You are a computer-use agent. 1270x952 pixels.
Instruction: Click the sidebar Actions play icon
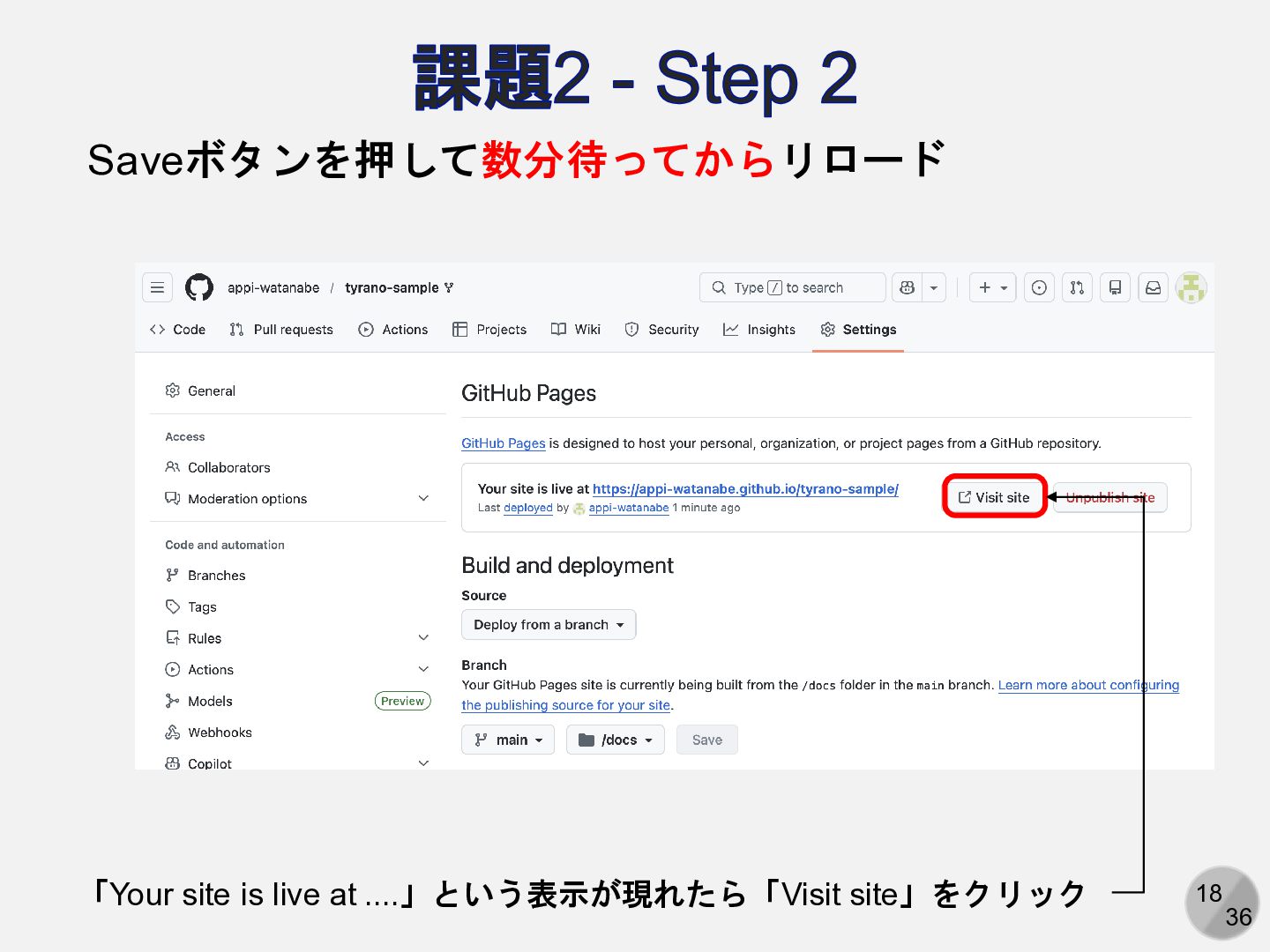pyautogui.click(x=173, y=670)
